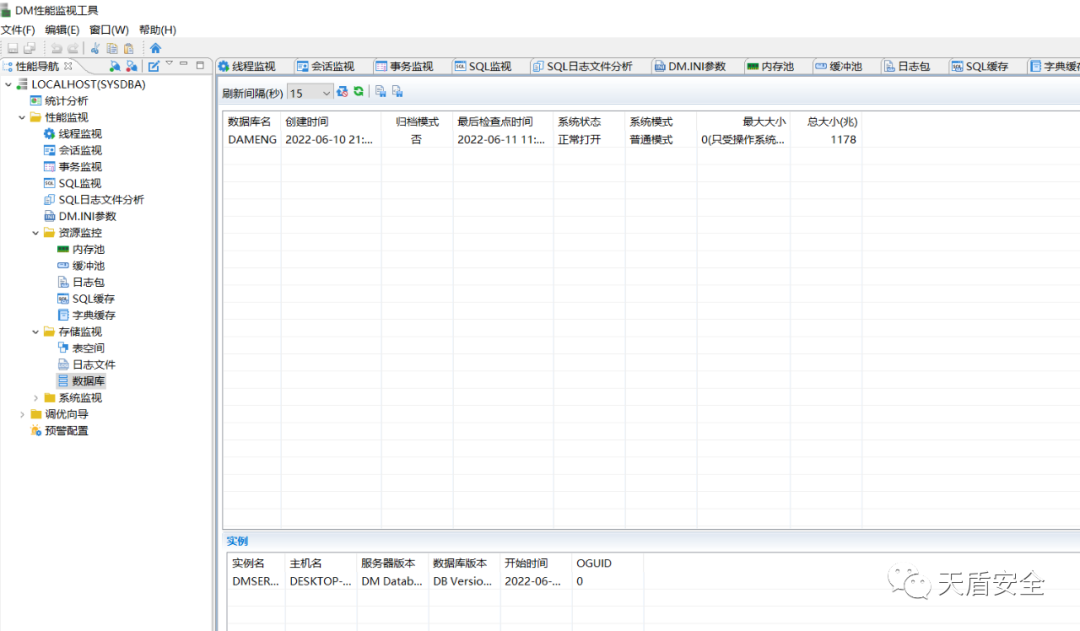Open 线程监视 in the navigation tree
Screen dimensions: 1080x631
(x=79, y=134)
